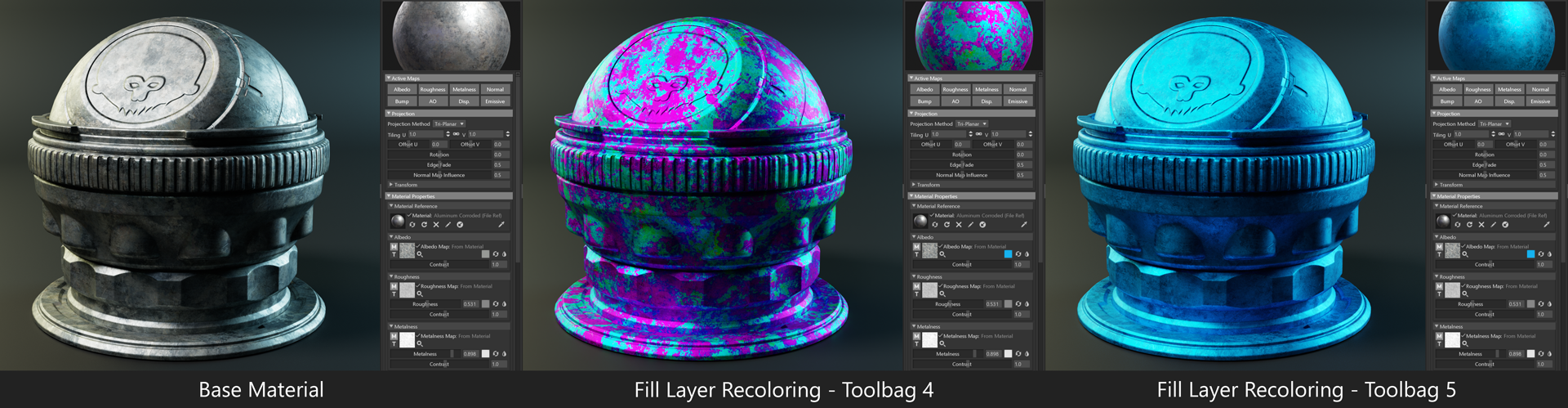The width and height of the screenshot is (1568, 408).
Task: Click the edit pencil icon in Toolbag 5 panel
Action: pos(1493,224)
